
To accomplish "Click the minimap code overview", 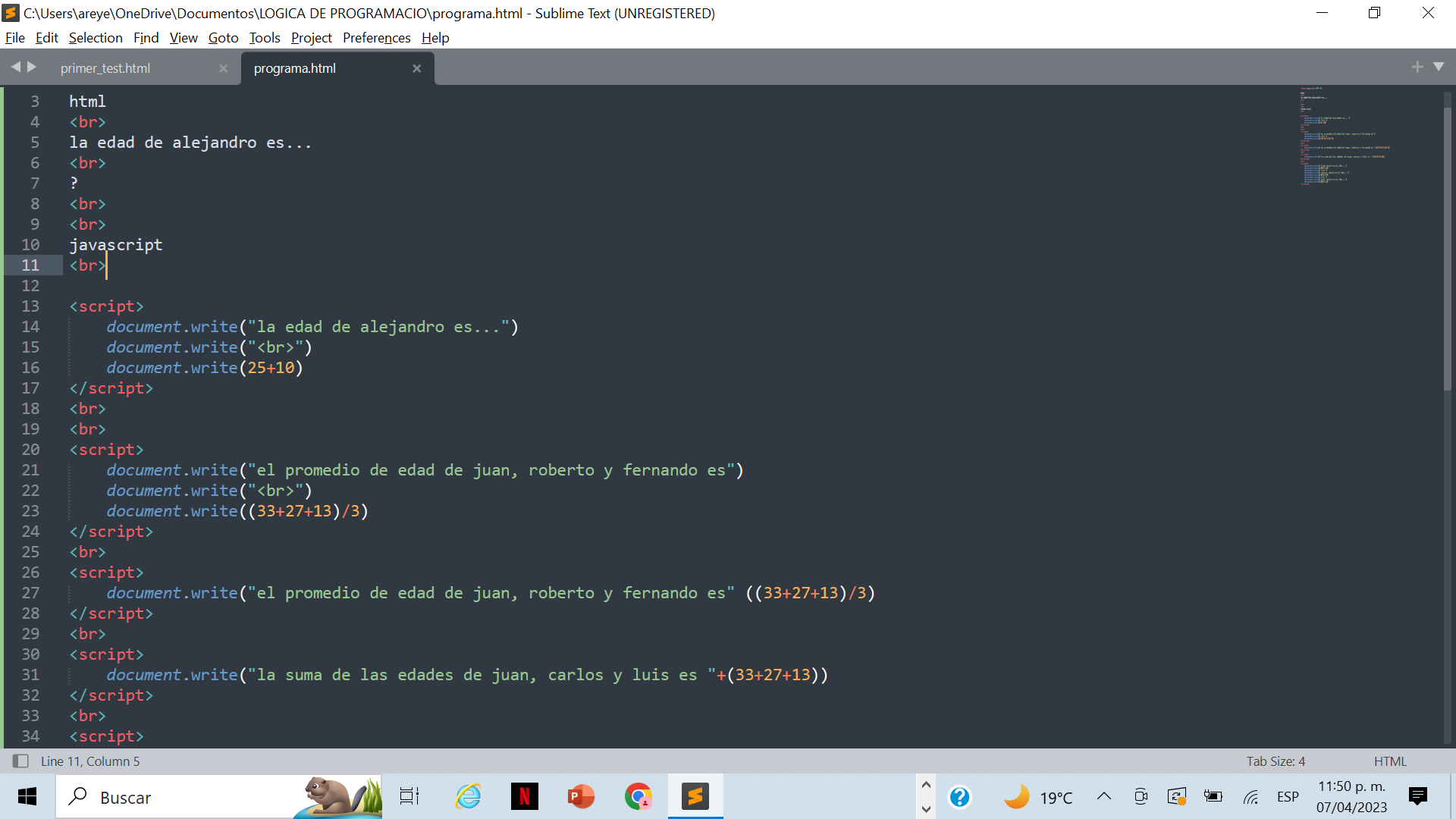I will click(1346, 136).
